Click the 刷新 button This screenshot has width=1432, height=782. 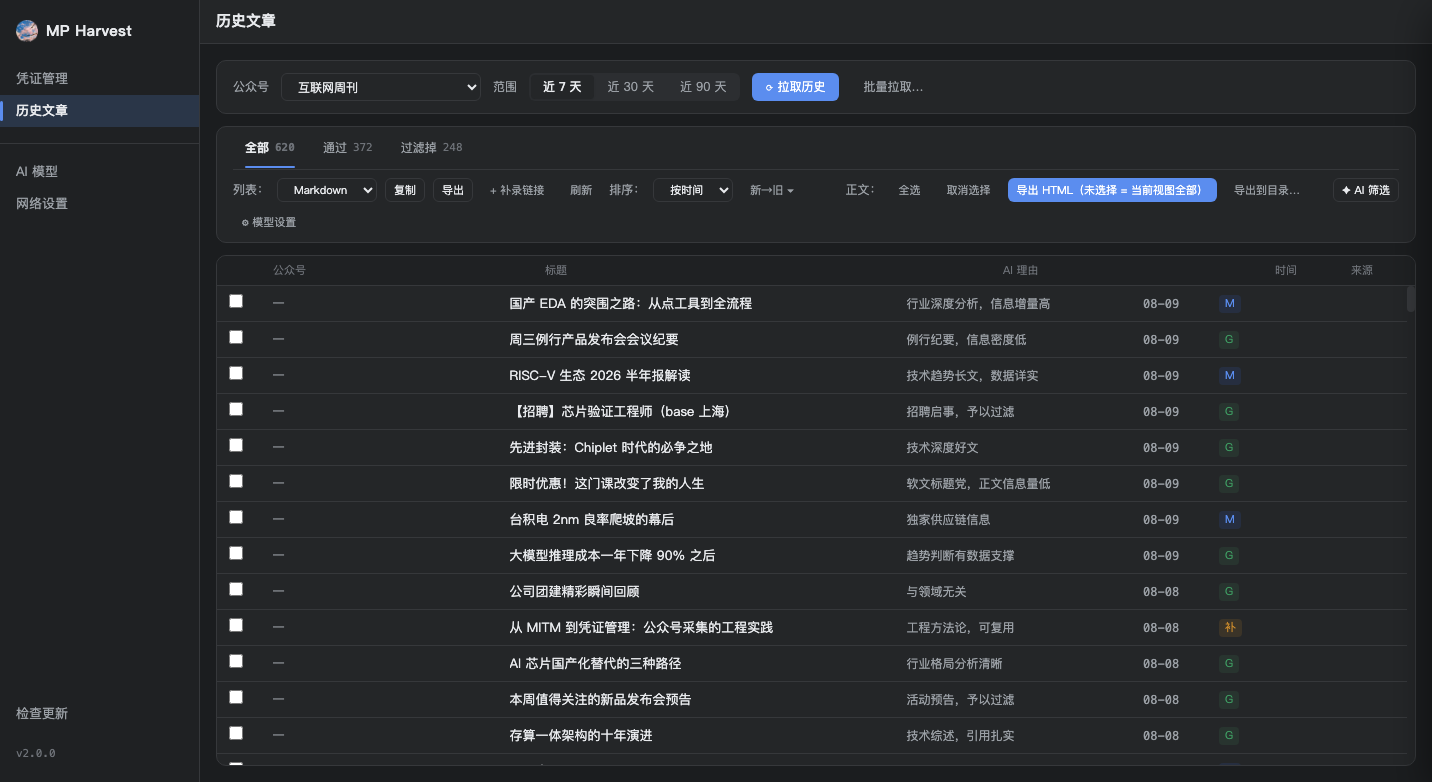click(x=581, y=190)
